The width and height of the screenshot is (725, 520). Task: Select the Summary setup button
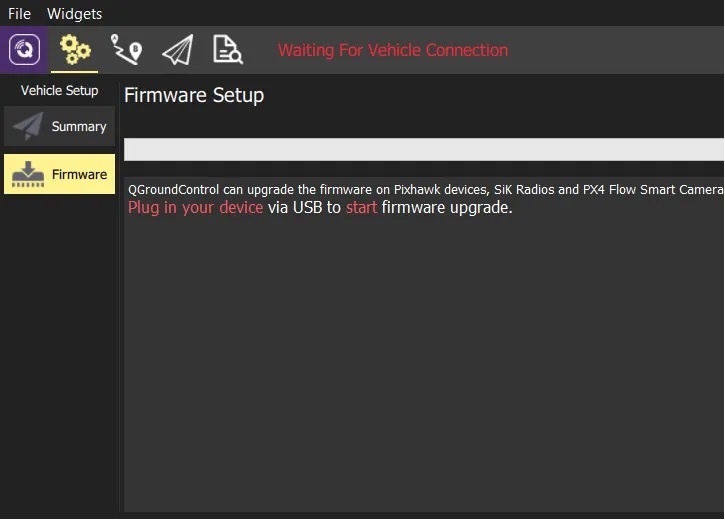point(60,126)
